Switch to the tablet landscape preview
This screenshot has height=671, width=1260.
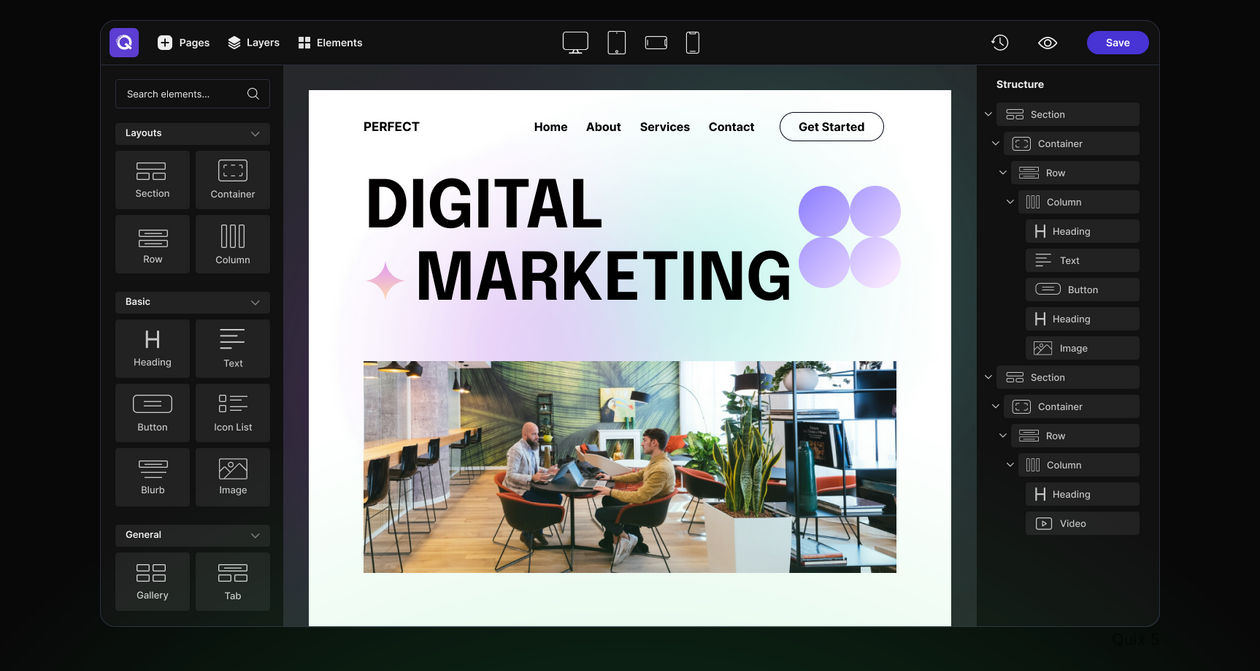656,42
